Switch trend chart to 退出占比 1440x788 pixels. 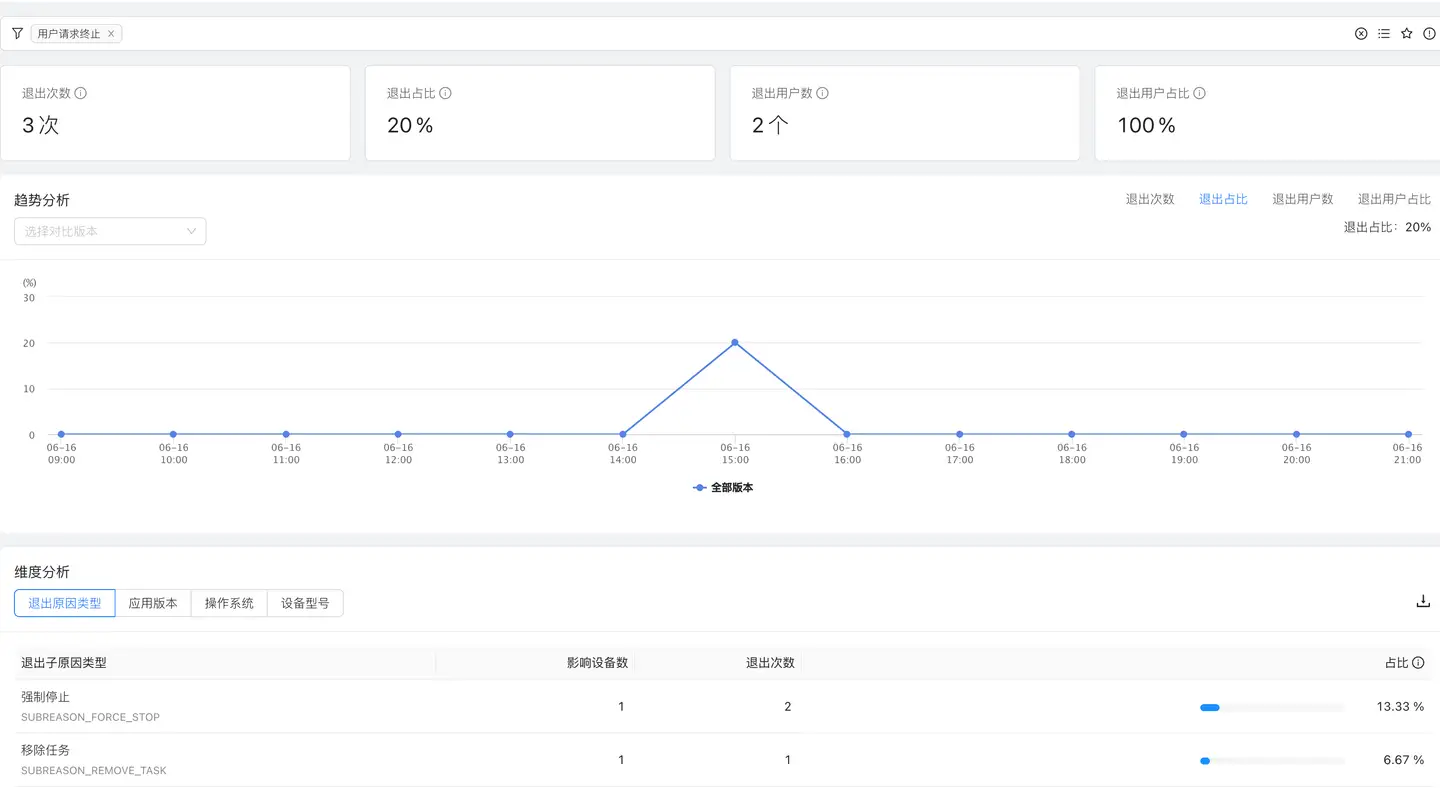point(1223,199)
